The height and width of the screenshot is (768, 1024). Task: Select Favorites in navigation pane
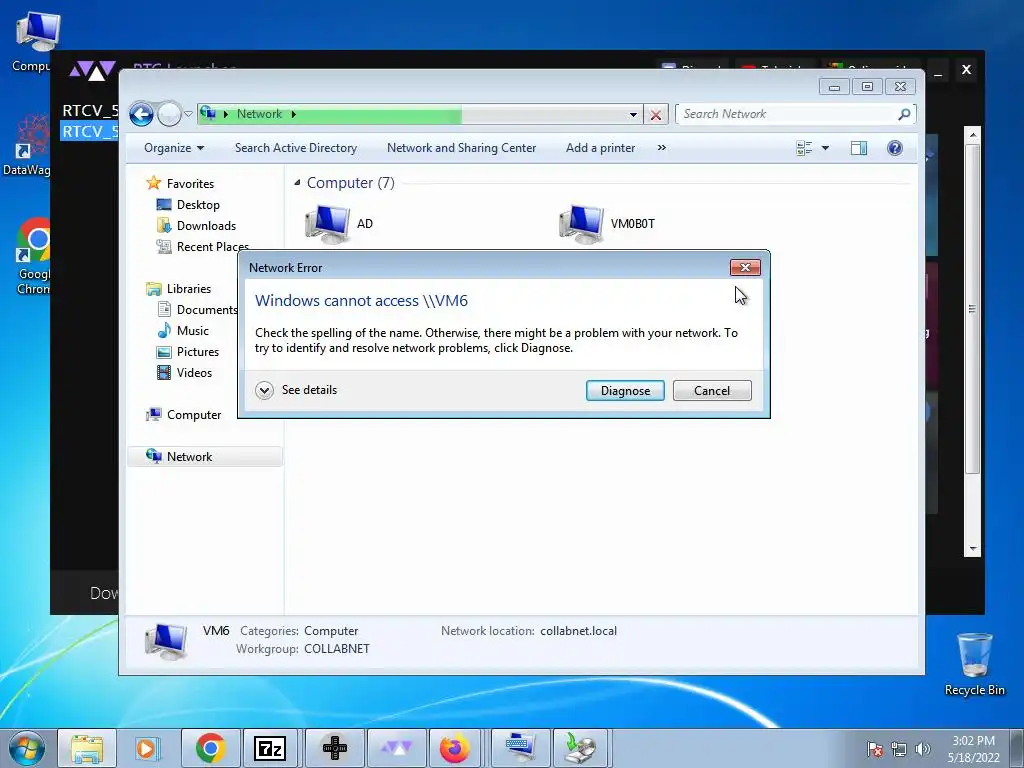click(x=190, y=184)
